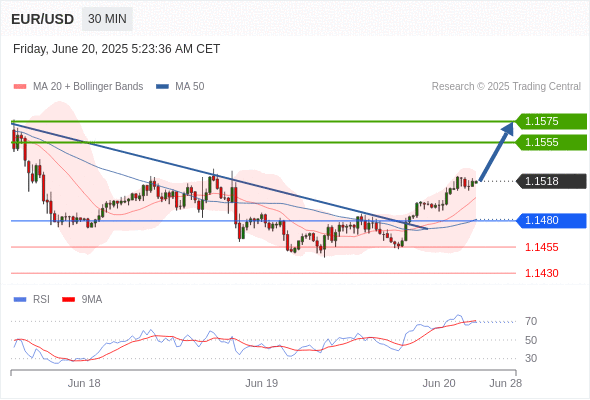Screen dimensions: 590x400
Task: Toggle the MA 20 + Bollinger Bands label
Action: pyautogui.click(x=88, y=87)
